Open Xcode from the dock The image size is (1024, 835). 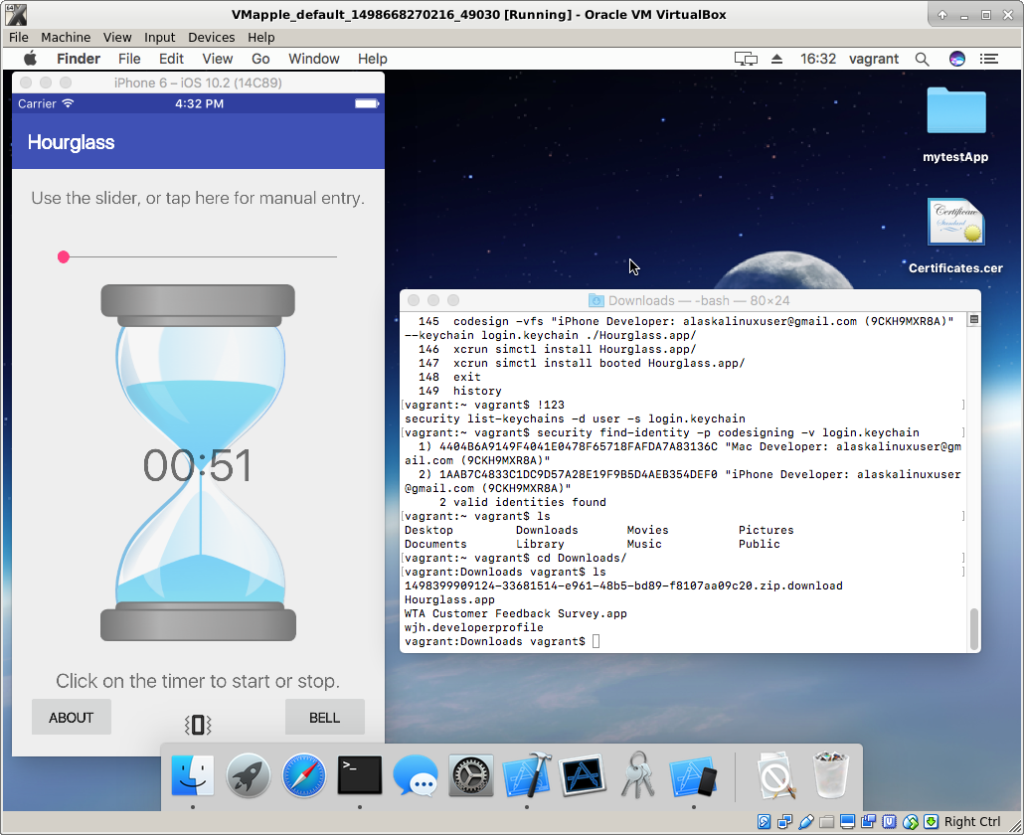(526, 775)
